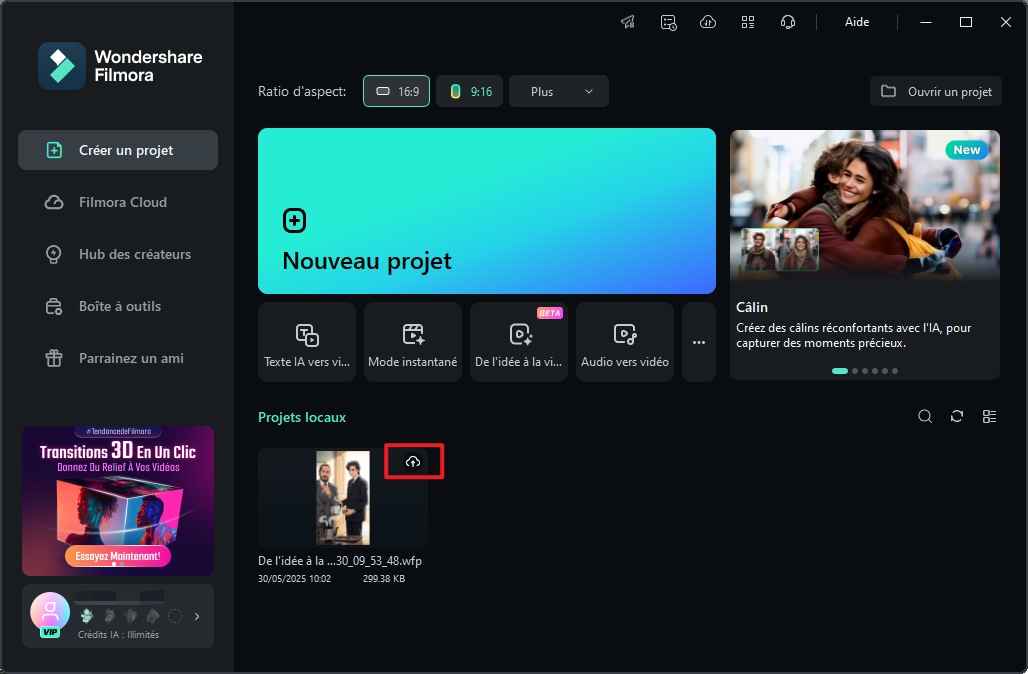Click the Wondershare Filmora logo

click(x=121, y=66)
